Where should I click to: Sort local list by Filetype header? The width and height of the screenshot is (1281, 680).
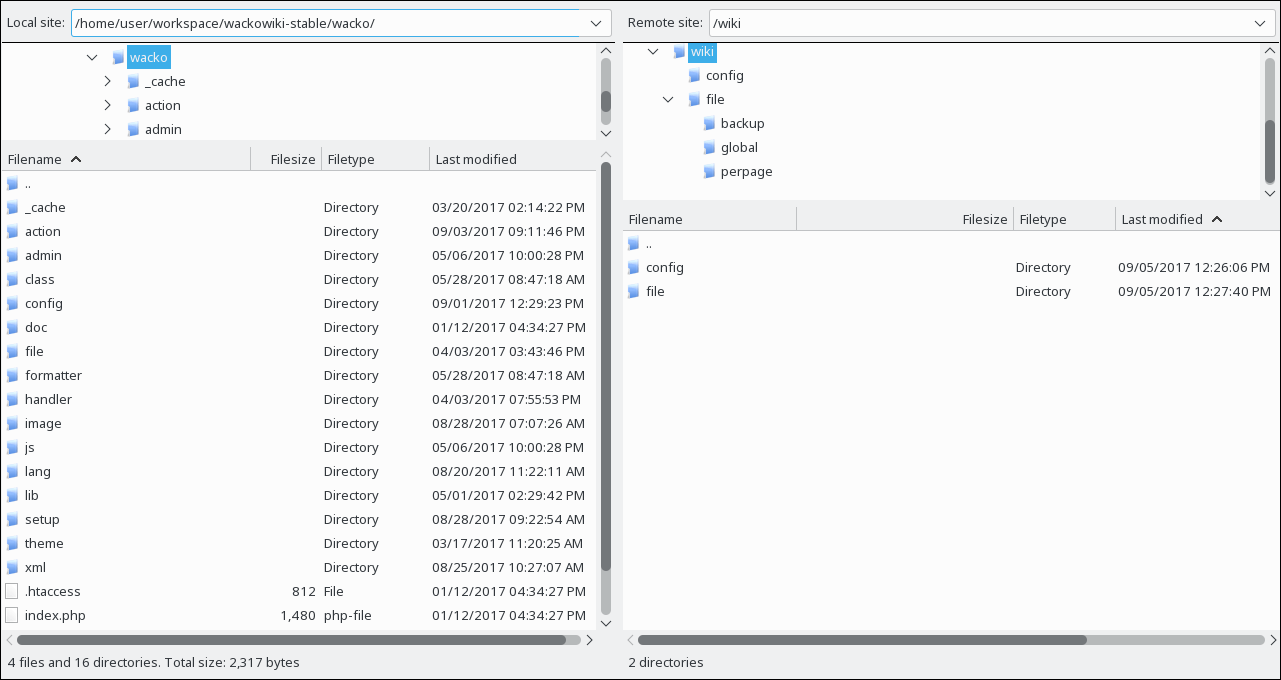pyautogui.click(x=351, y=159)
